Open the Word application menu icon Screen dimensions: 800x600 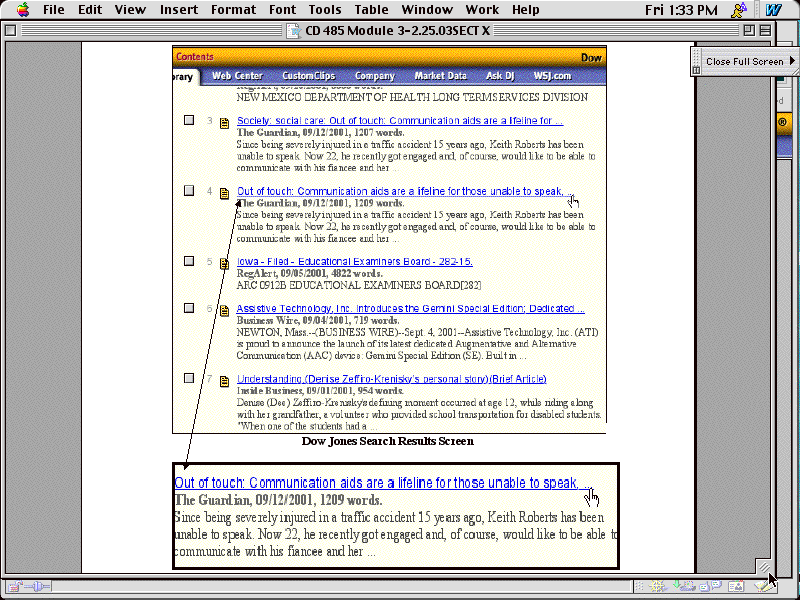pyautogui.click(x=773, y=10)
